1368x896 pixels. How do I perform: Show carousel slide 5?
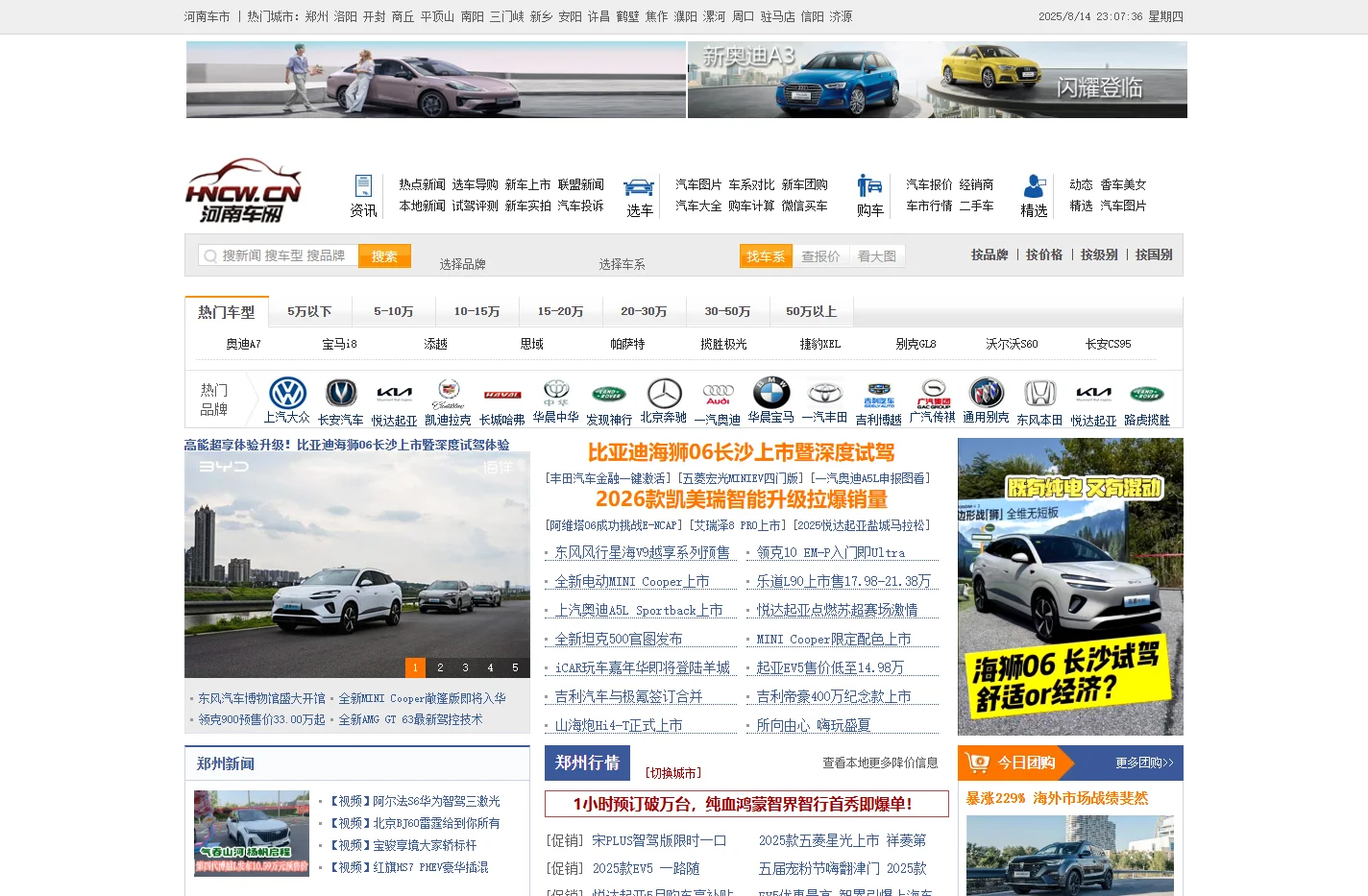[515, 667]
